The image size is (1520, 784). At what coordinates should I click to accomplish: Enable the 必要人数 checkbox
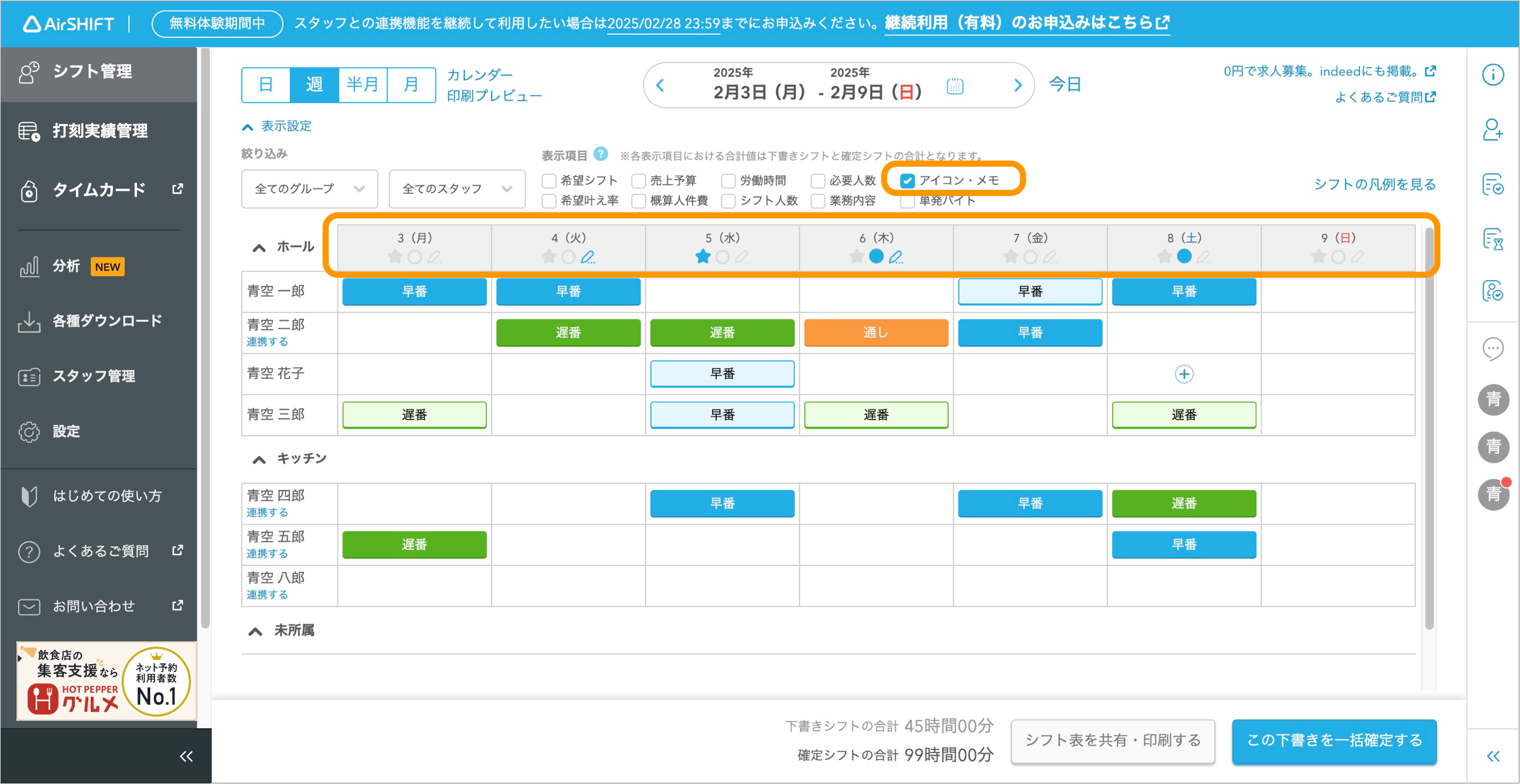(818, 181)
